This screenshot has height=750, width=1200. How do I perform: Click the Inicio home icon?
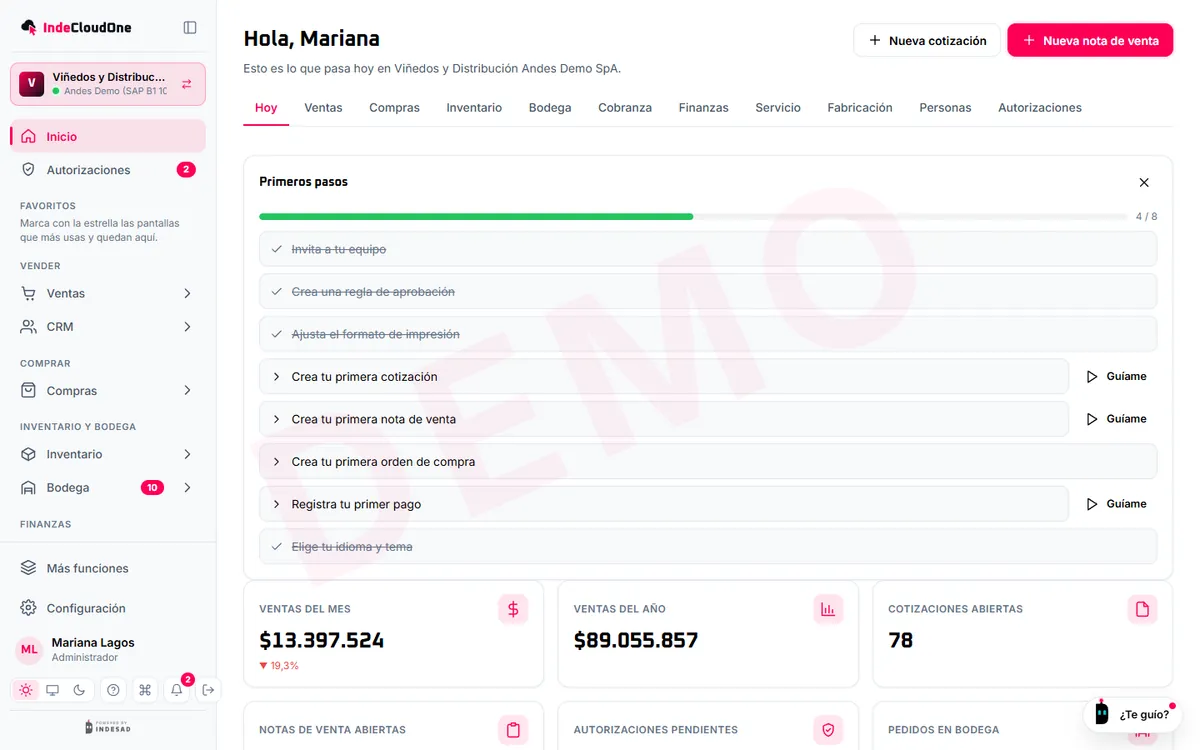point(28,137)
